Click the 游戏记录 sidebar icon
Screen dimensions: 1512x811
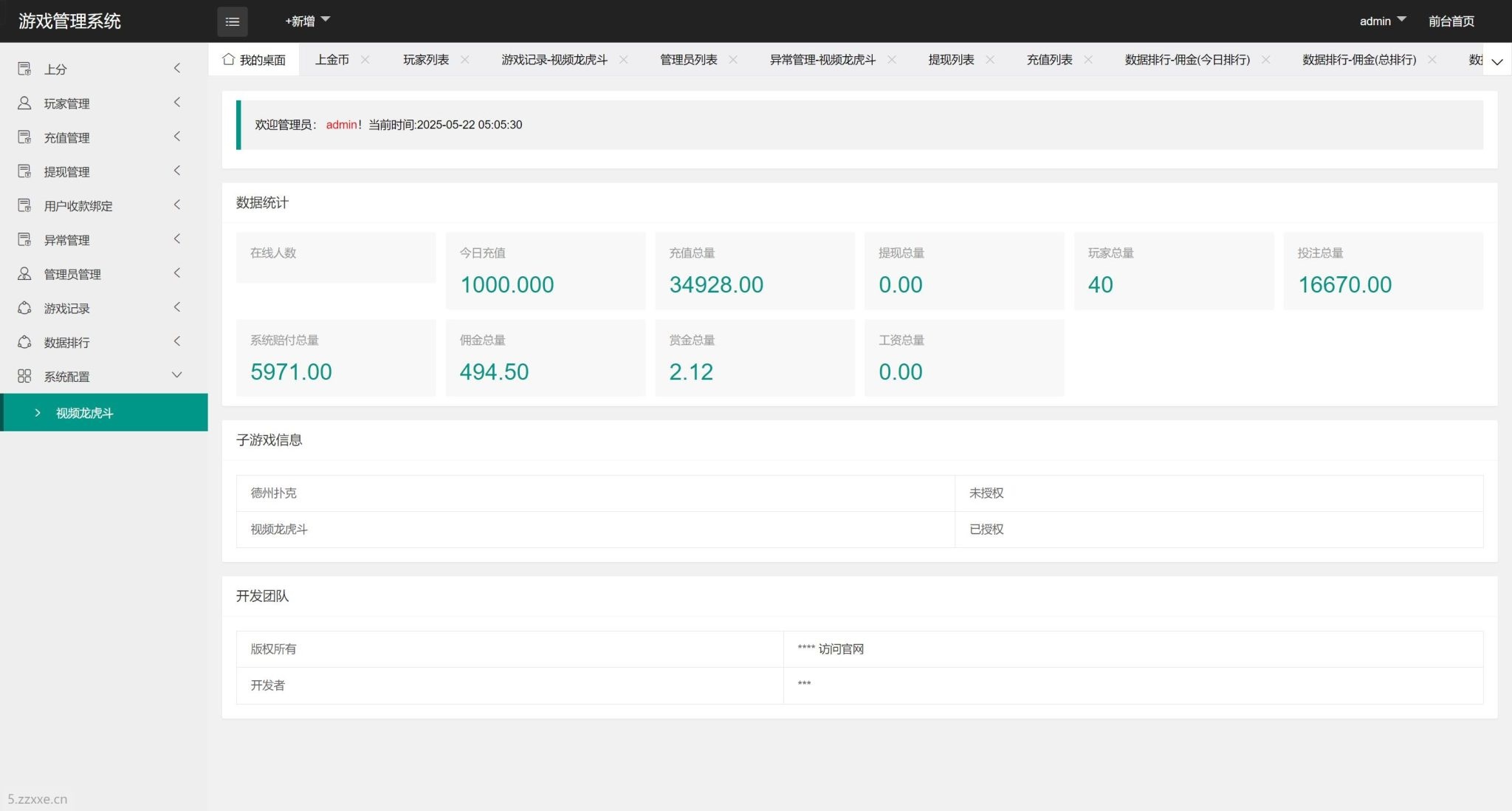(24, 308)
